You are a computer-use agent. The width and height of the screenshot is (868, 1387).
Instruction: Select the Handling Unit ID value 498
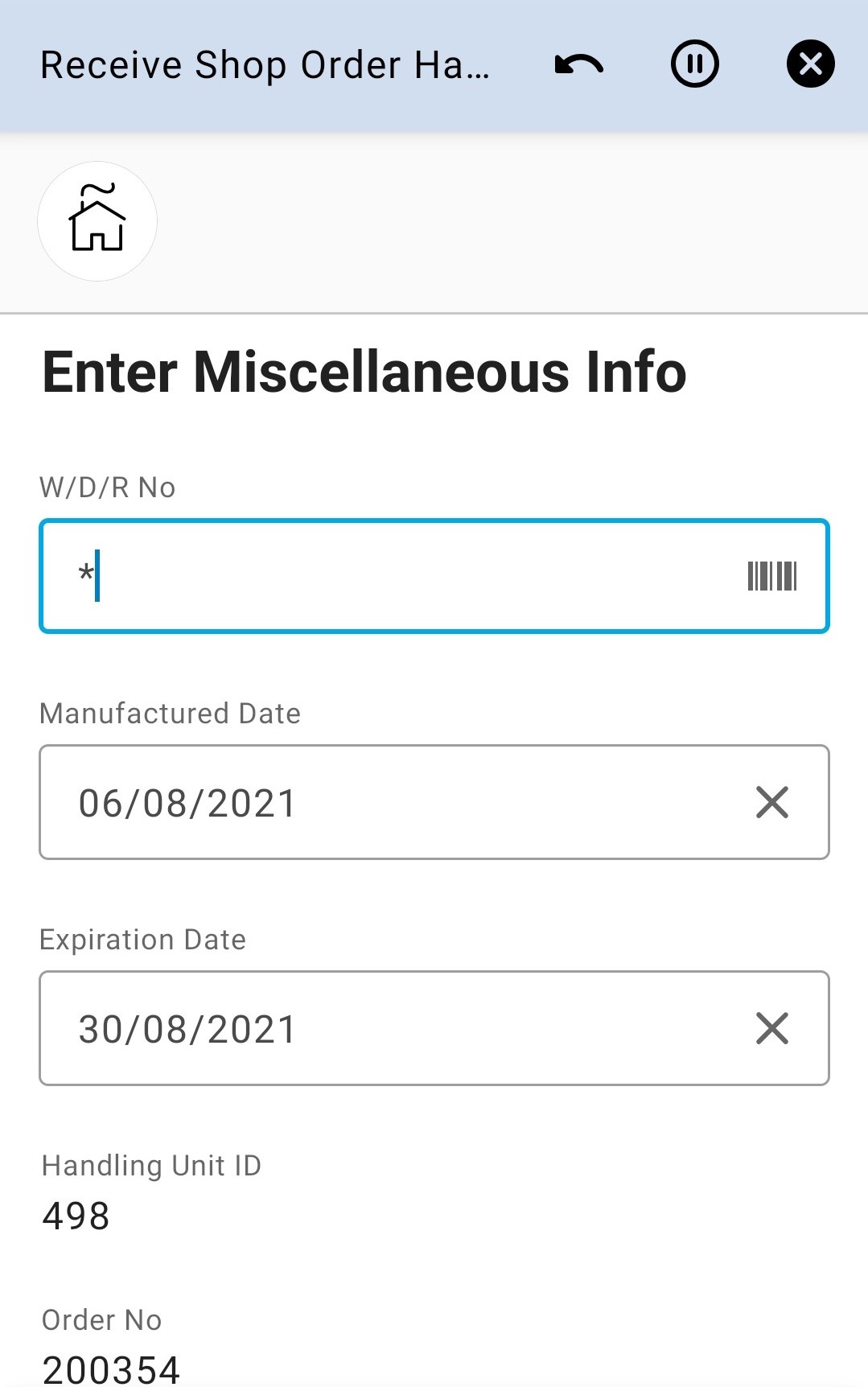tap(76, 1216)
